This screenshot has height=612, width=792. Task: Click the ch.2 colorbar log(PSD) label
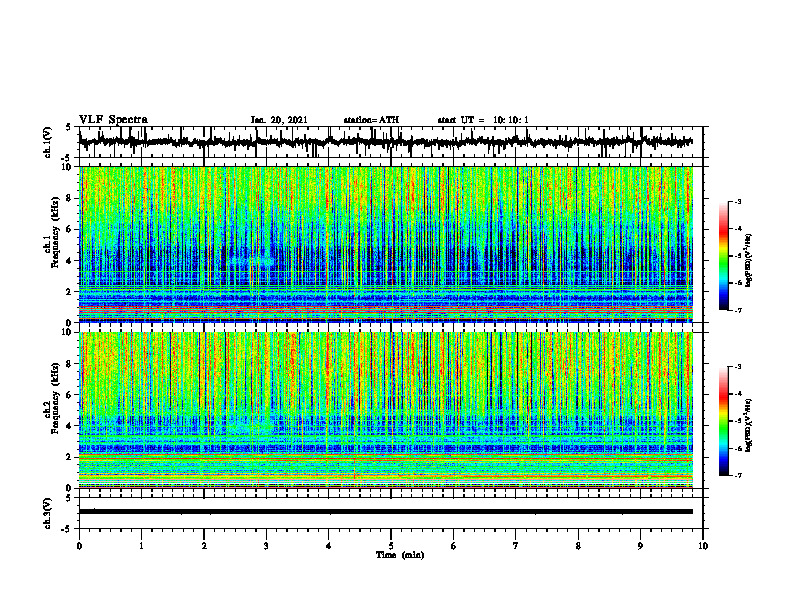748,425
